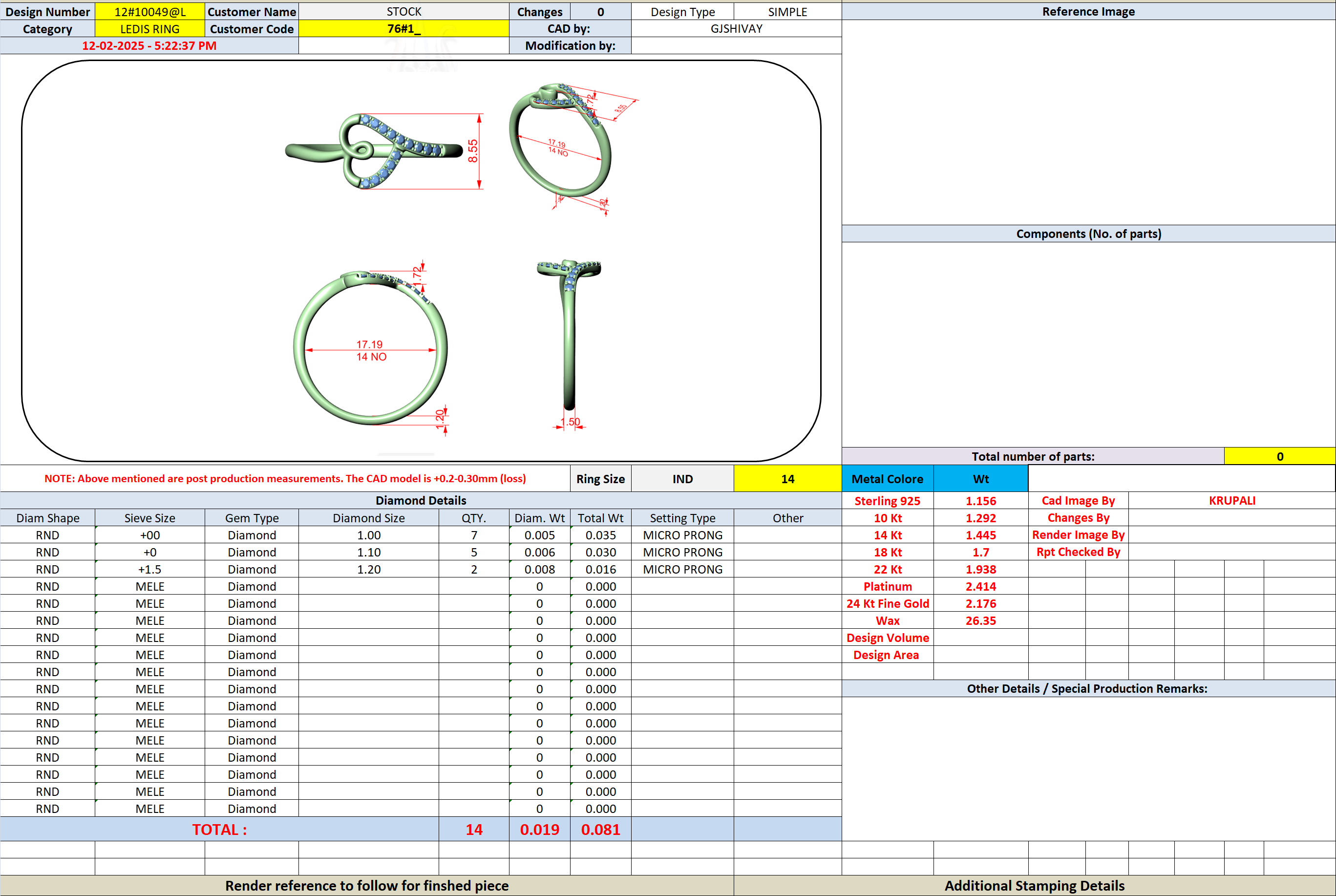Select the total number of parts value 0
This screenshot has width=1336, height=896.
pos(1279,456)
